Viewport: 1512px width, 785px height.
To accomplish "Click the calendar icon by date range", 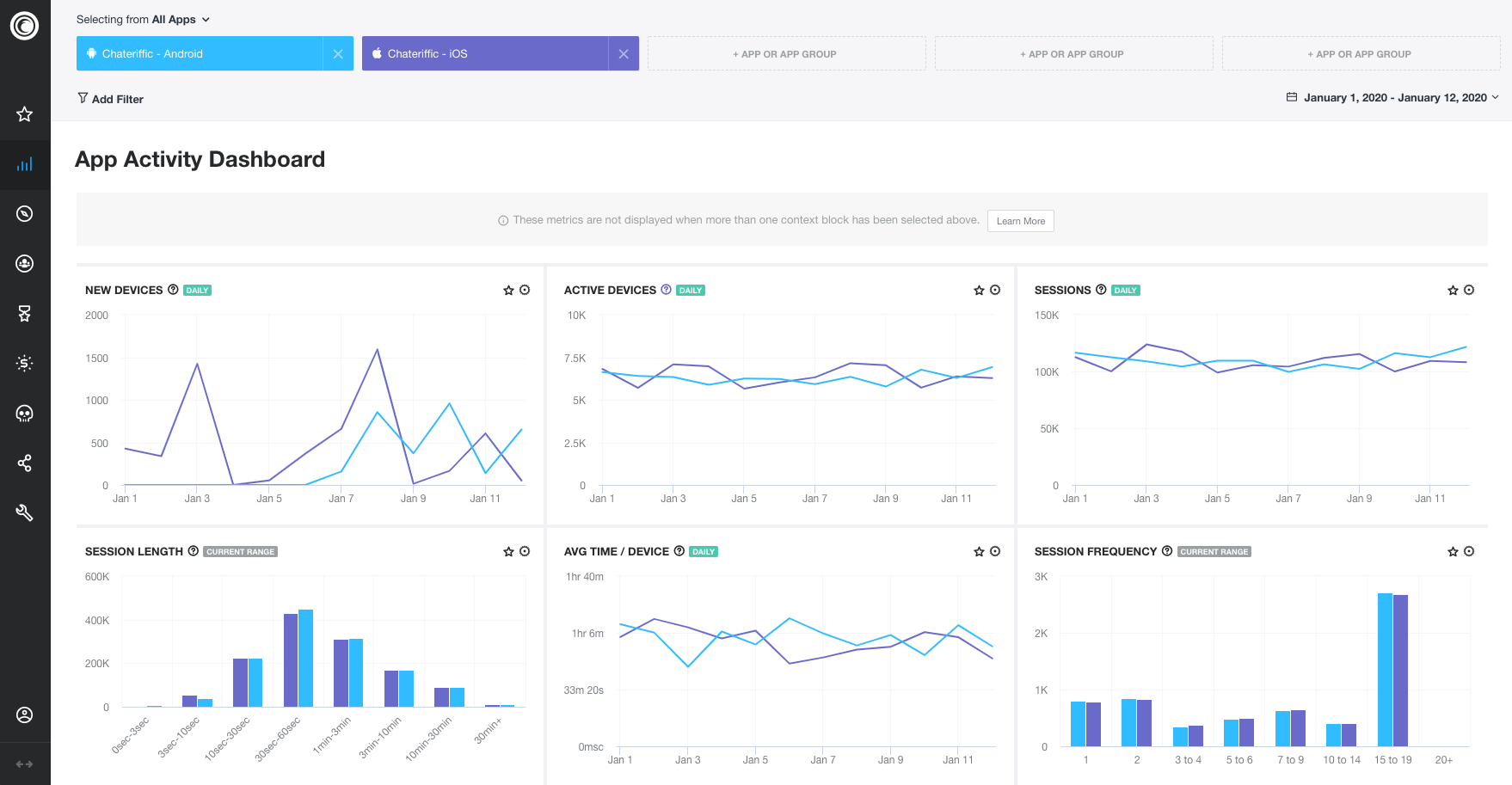I will [1291, 97].
